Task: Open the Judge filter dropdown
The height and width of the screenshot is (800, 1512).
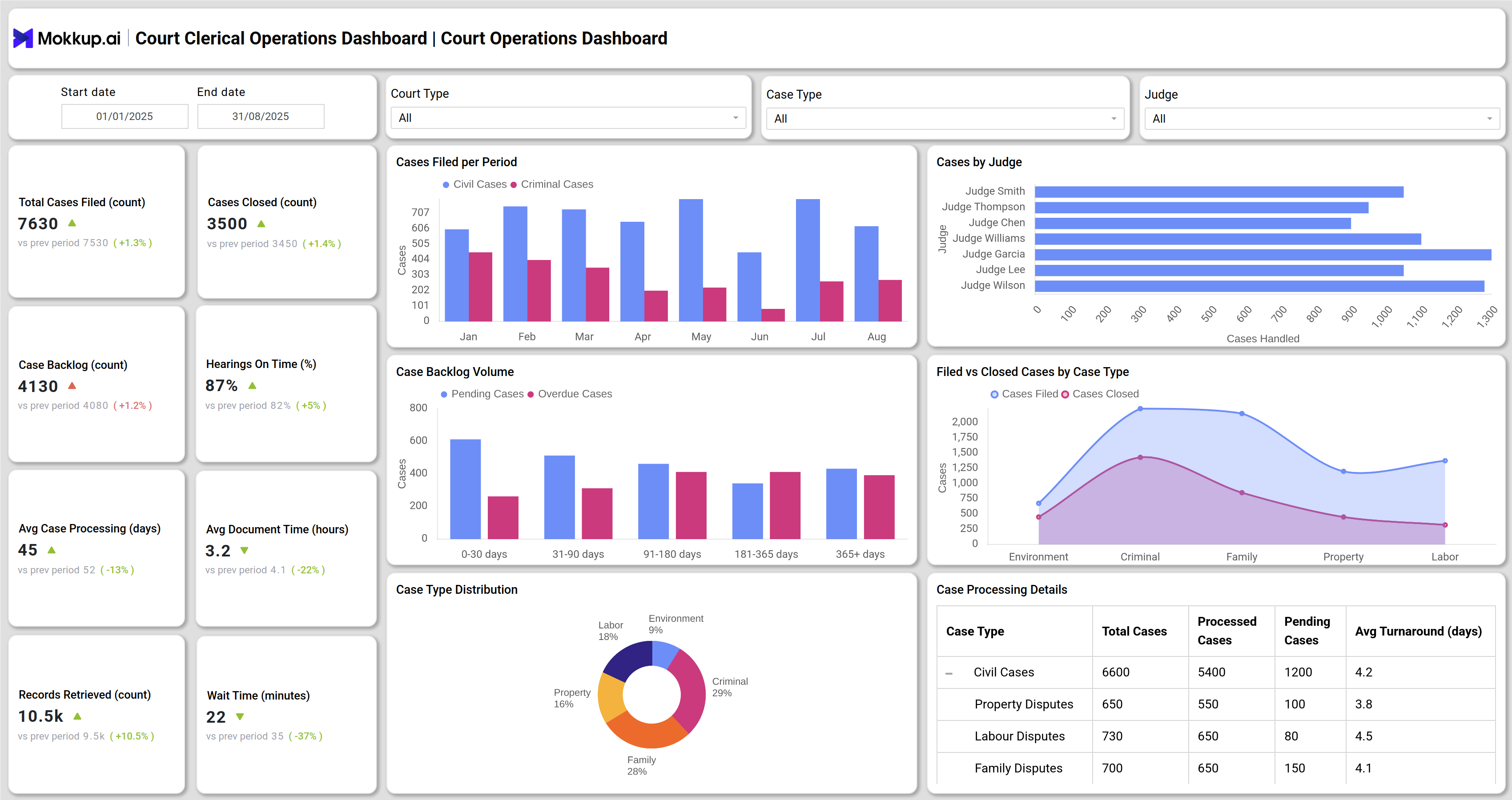Action: point(1322,119)
